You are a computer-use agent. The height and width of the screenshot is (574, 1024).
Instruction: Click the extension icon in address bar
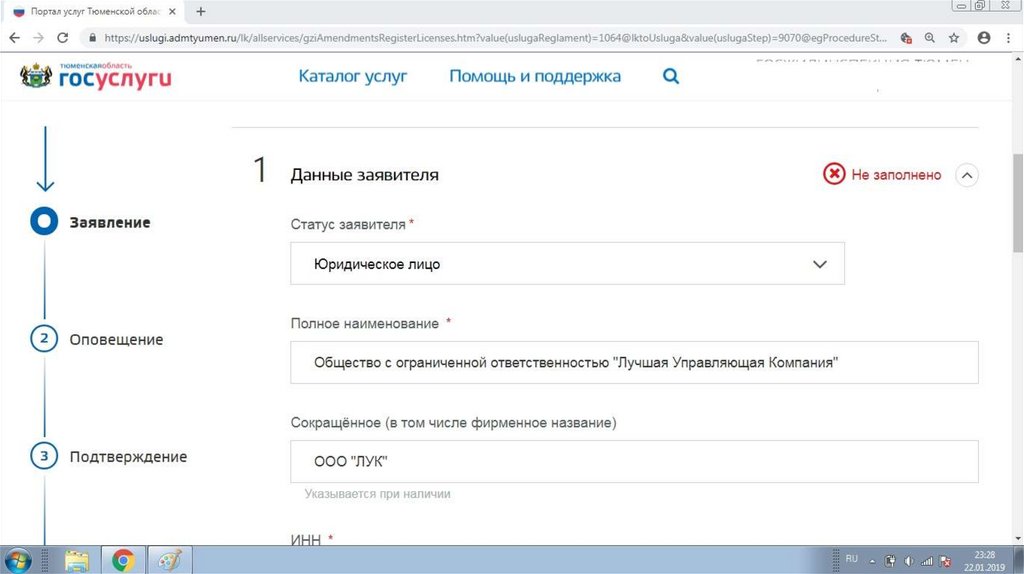point(906,38)
